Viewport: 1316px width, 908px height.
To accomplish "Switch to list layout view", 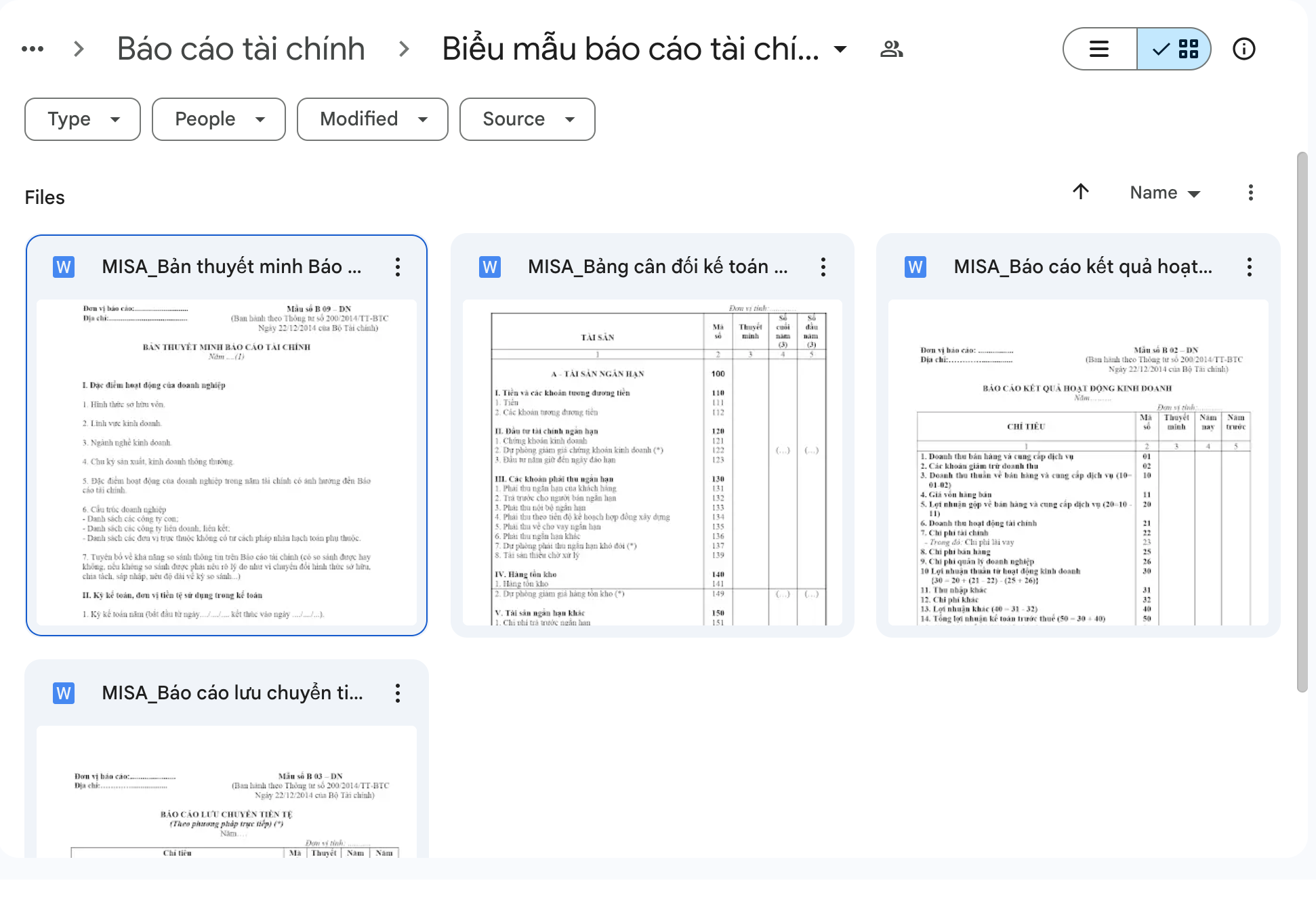I will coord(1099,49).
